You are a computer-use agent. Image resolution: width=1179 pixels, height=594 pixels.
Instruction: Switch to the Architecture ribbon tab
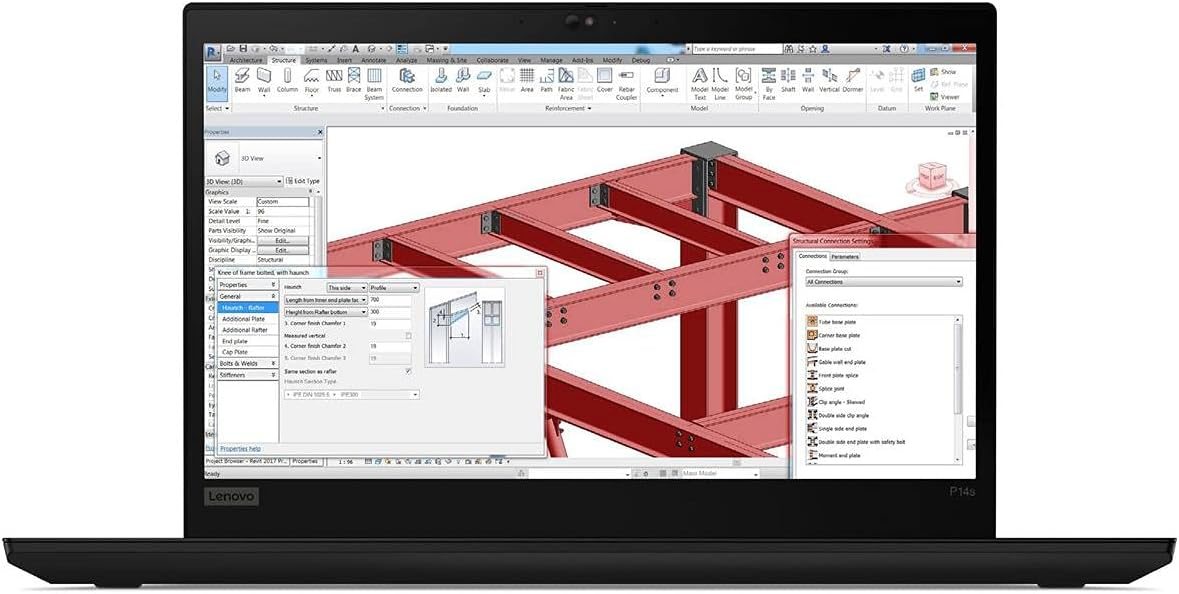[x=246, y=60]
